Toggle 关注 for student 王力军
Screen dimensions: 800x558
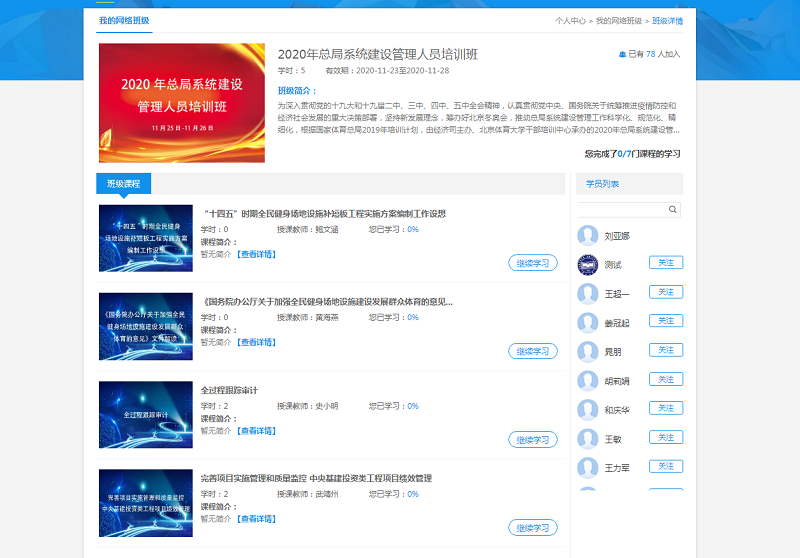point(666,467)
